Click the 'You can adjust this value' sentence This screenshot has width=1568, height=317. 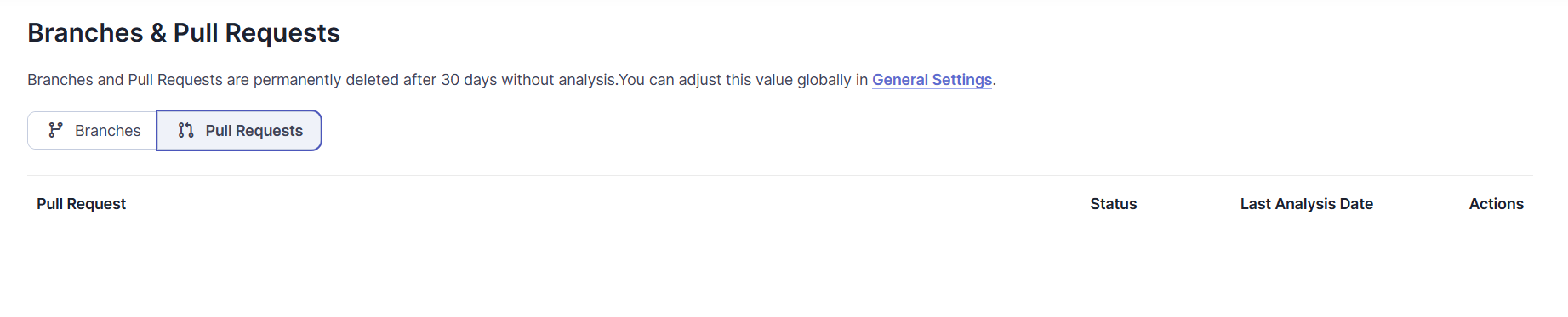point(706,80)
